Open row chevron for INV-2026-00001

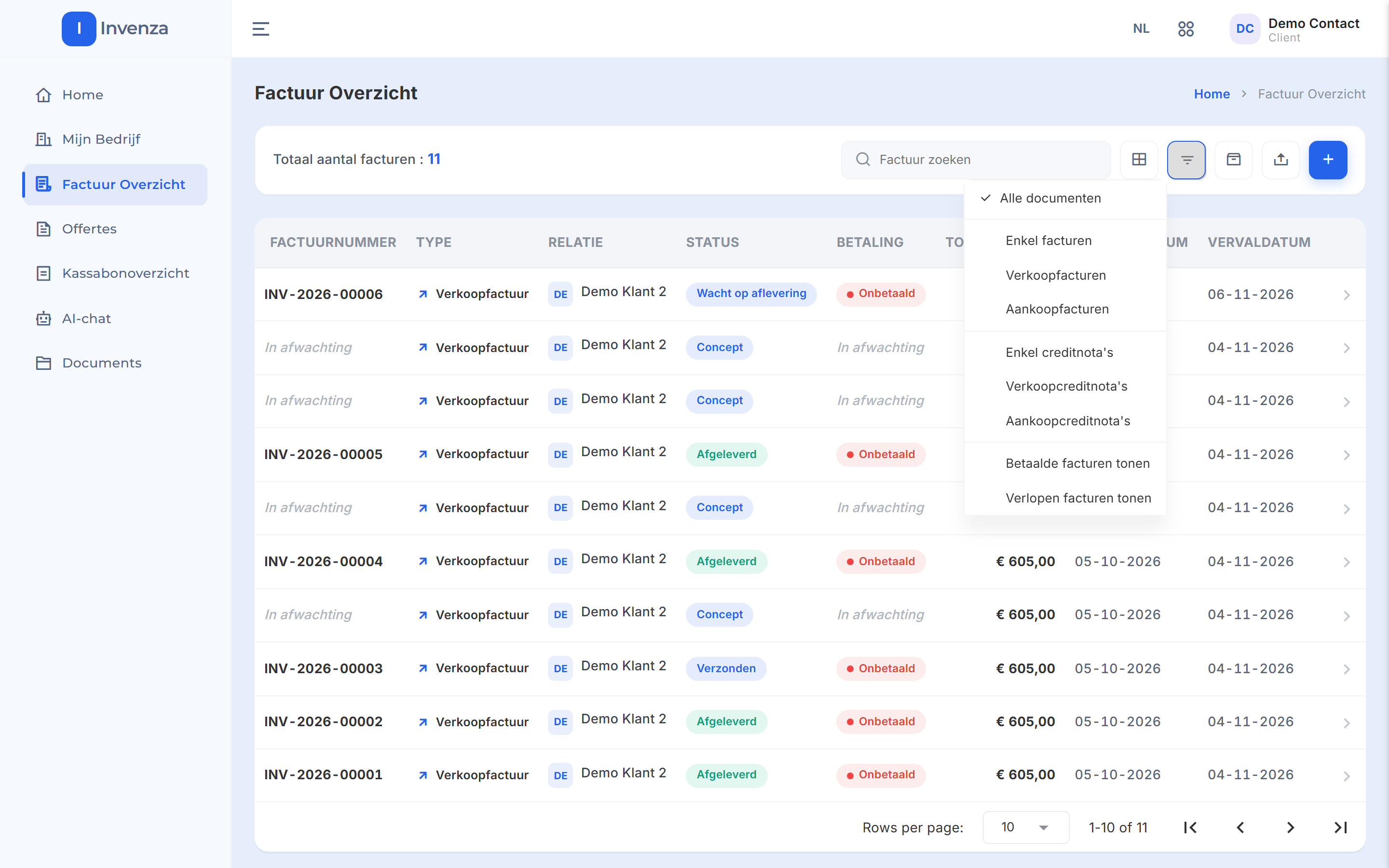[1347, 776]
